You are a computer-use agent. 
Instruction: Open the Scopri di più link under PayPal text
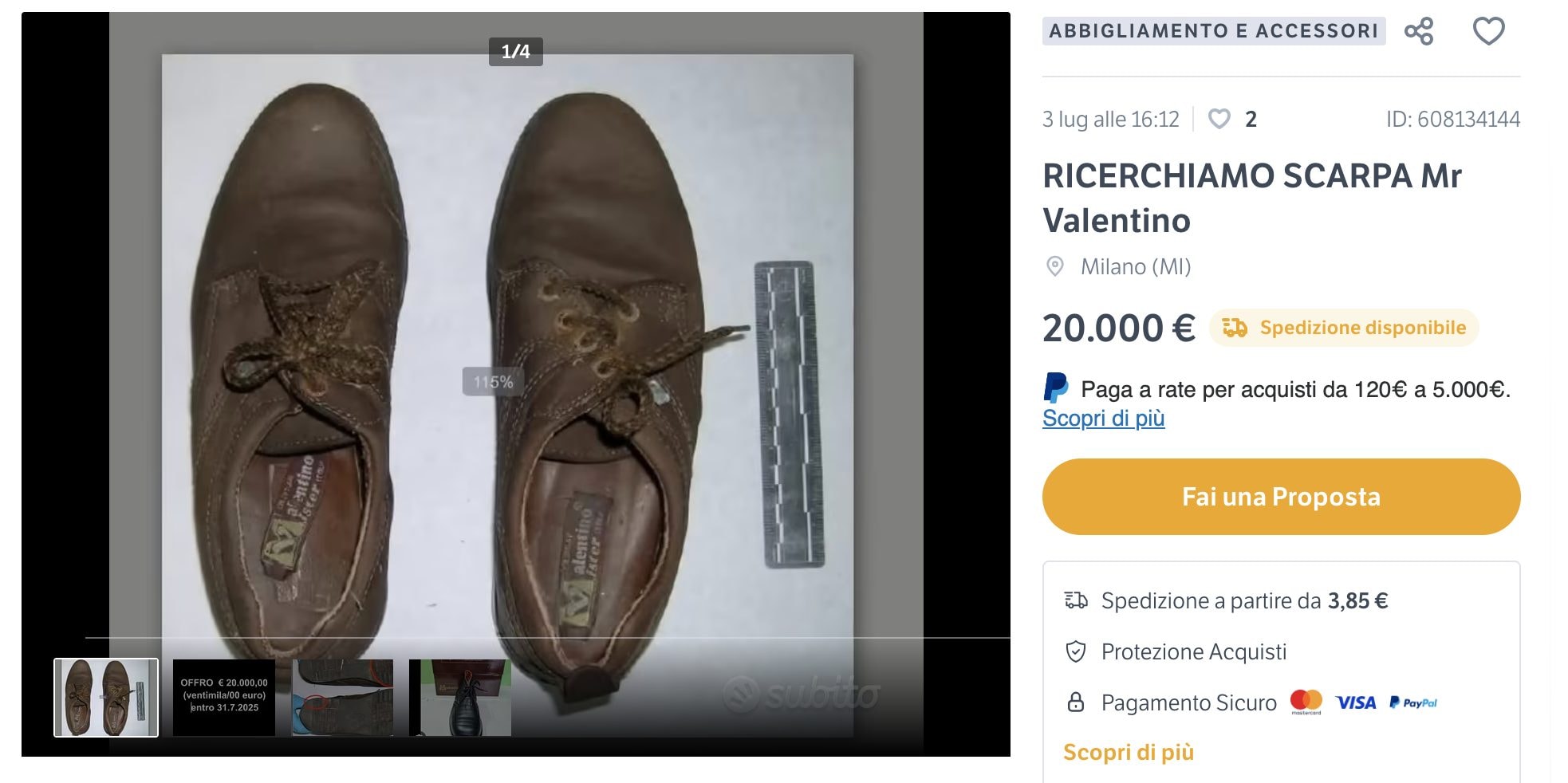pyautogui.click(x=1104, y=418)
